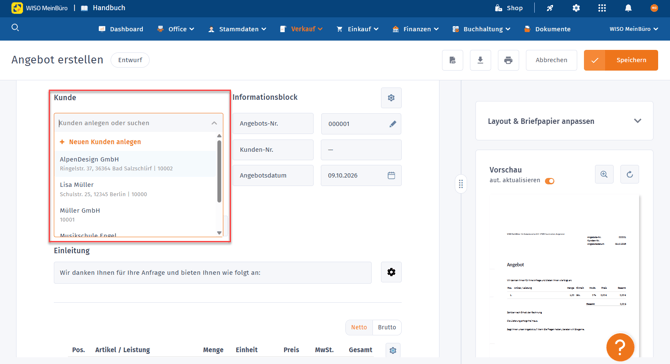The image size is (670, 364).
Task: Collapse the customer dropdown chevron
Action: 214,123
